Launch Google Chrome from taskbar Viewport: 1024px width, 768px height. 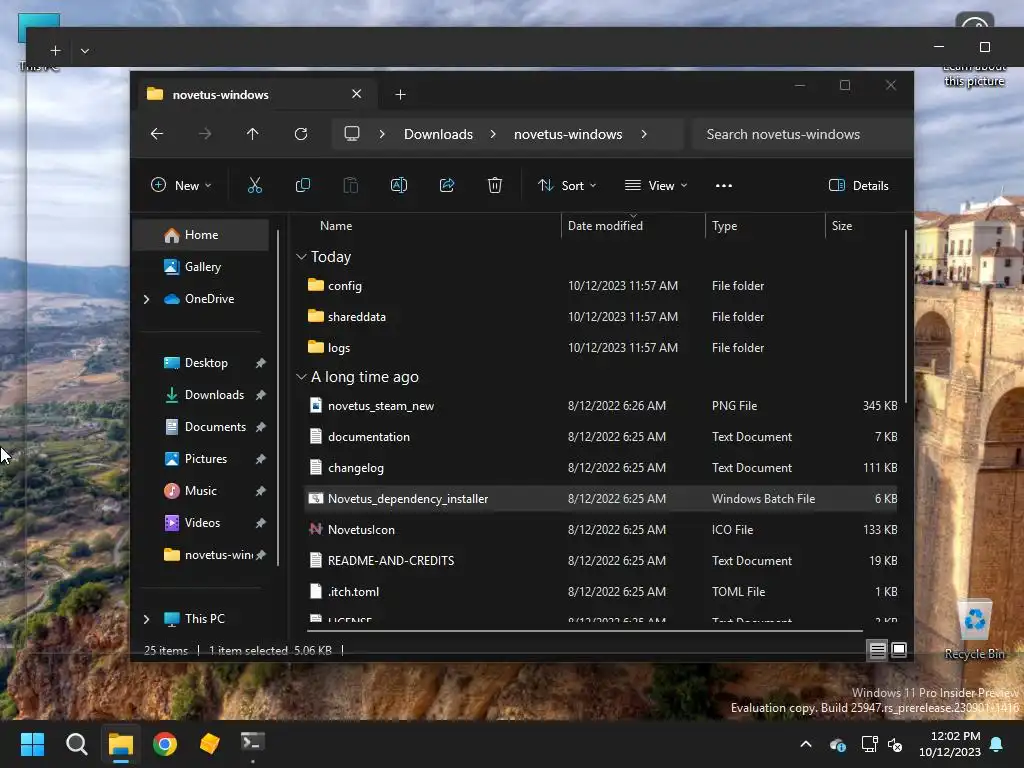165,744
